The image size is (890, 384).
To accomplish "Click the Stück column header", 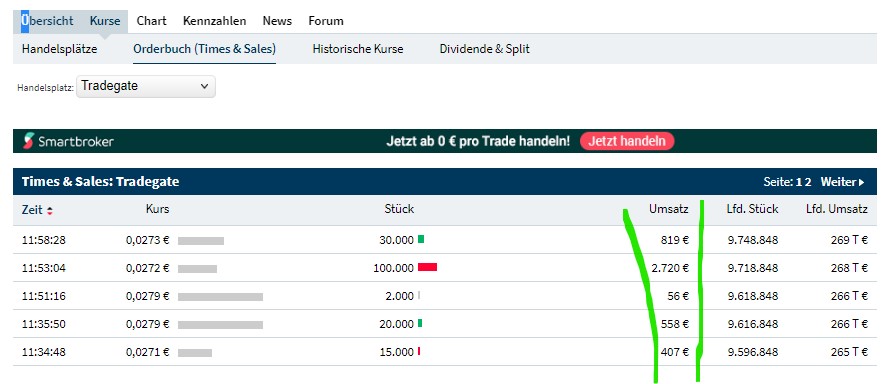I will click(399, 209).
